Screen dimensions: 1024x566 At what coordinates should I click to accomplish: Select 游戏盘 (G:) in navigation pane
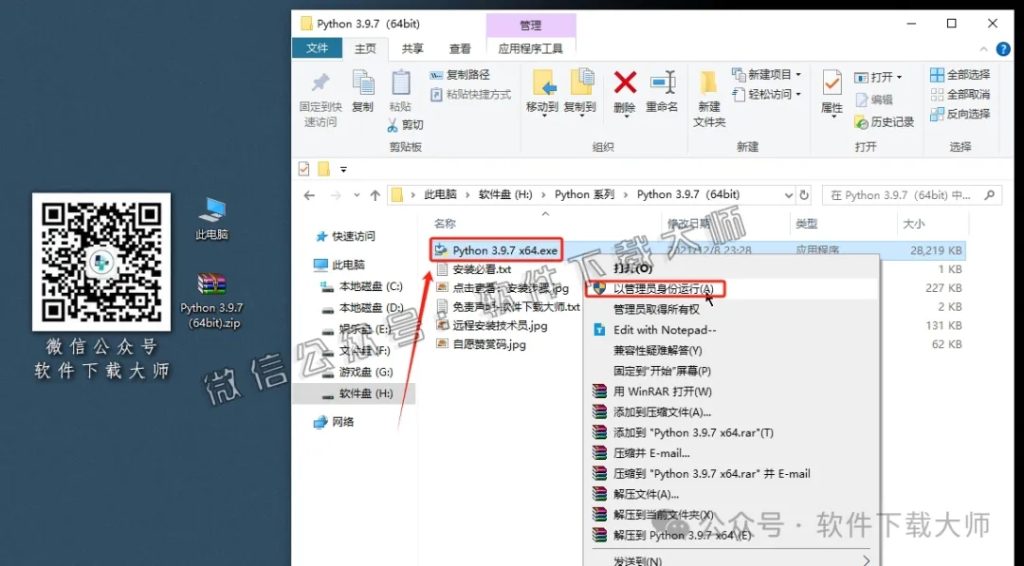tap(357, 372)
